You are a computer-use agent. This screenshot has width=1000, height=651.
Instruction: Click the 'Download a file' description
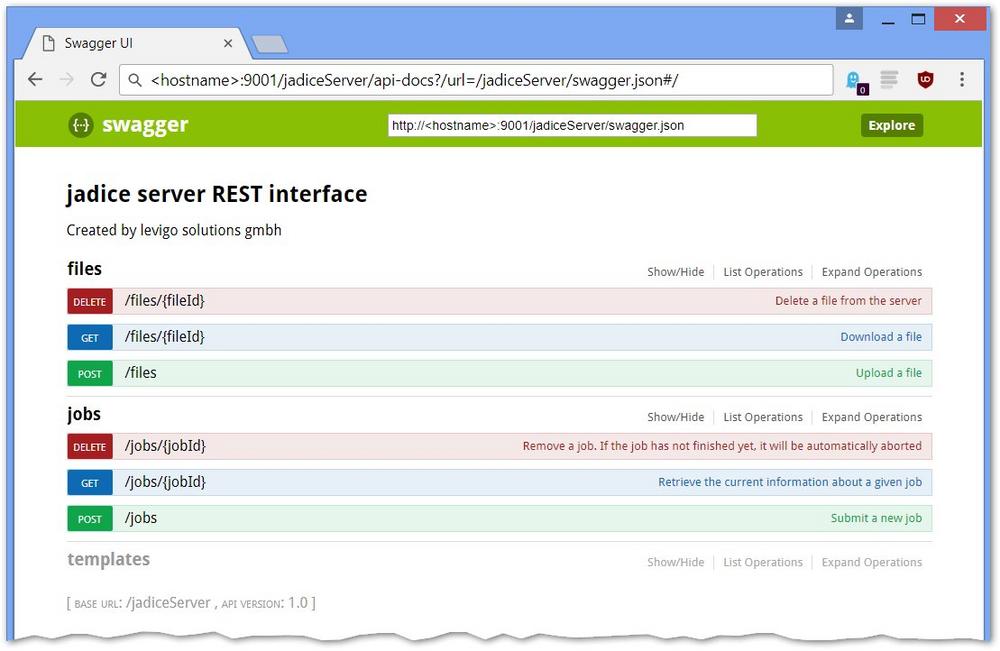point(881,337)
